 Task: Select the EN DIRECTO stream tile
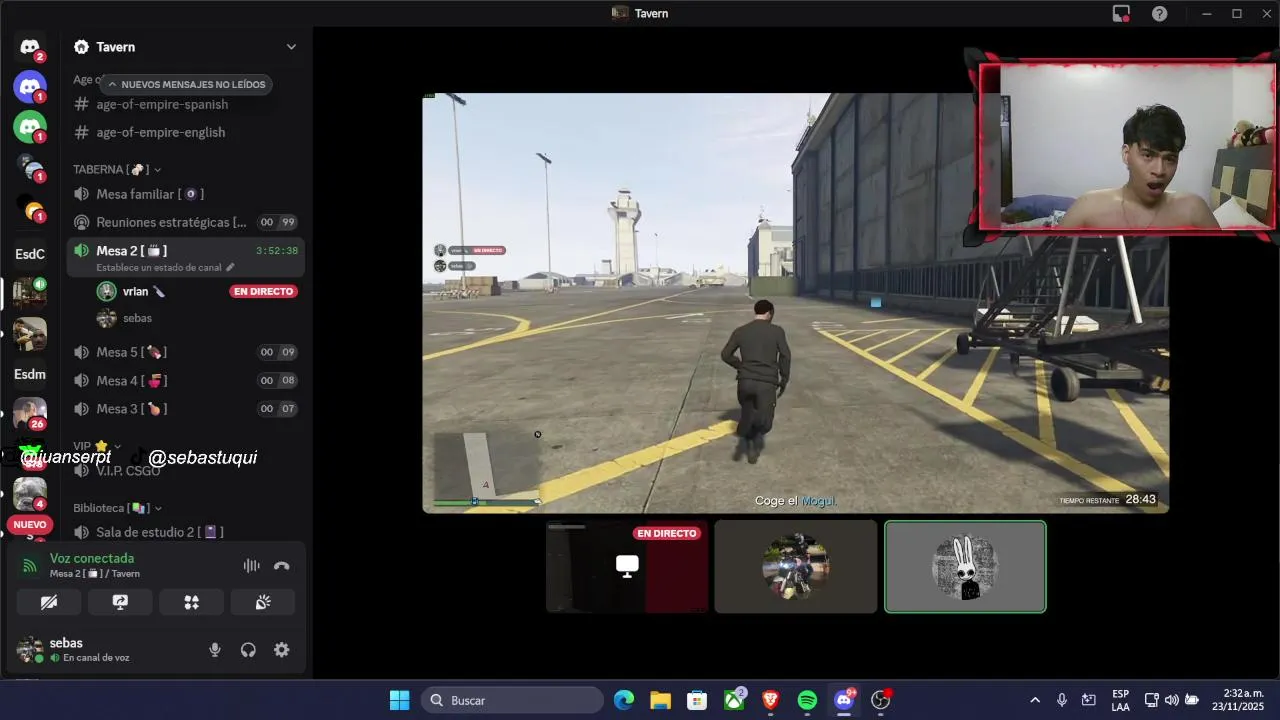[x=627, y=567]
